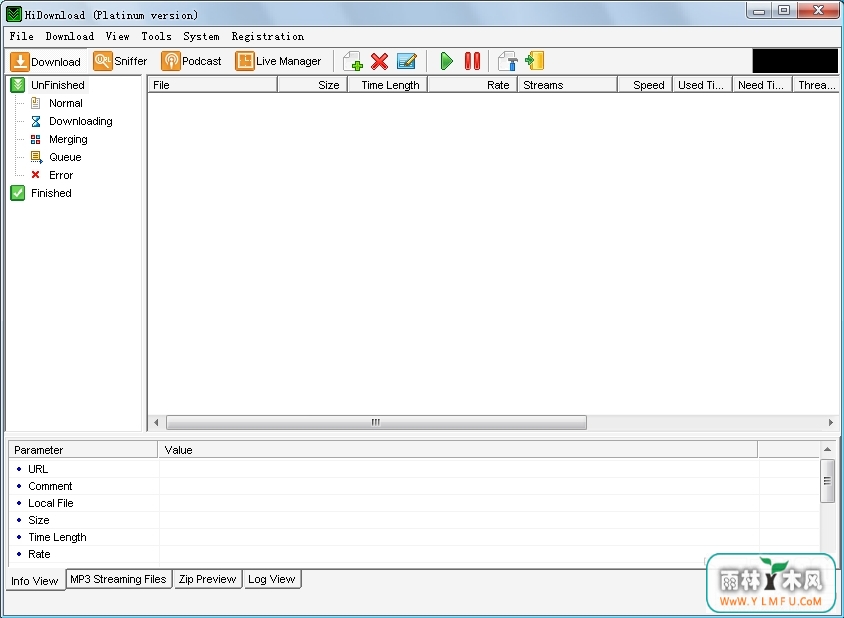
Task: Switch to Log View tab
Action: pos(272,579)
